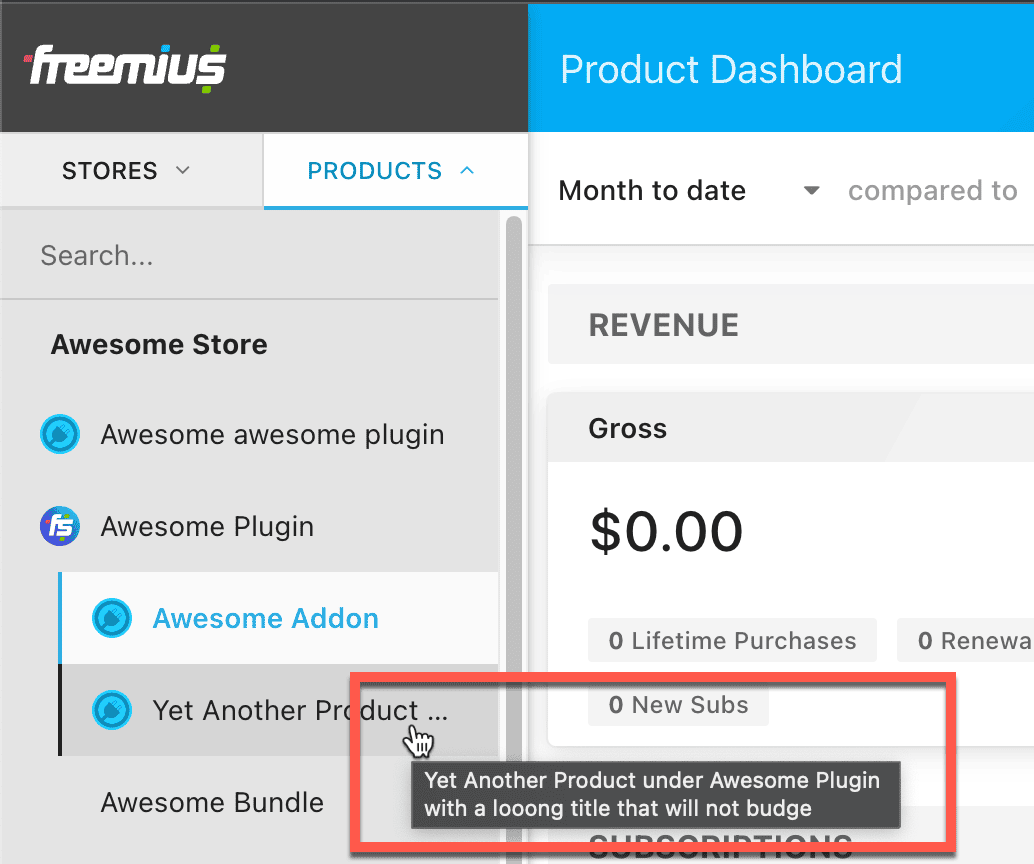Focus the product Search field
This screenshot has width=1034, height=864.
[249, 256]
